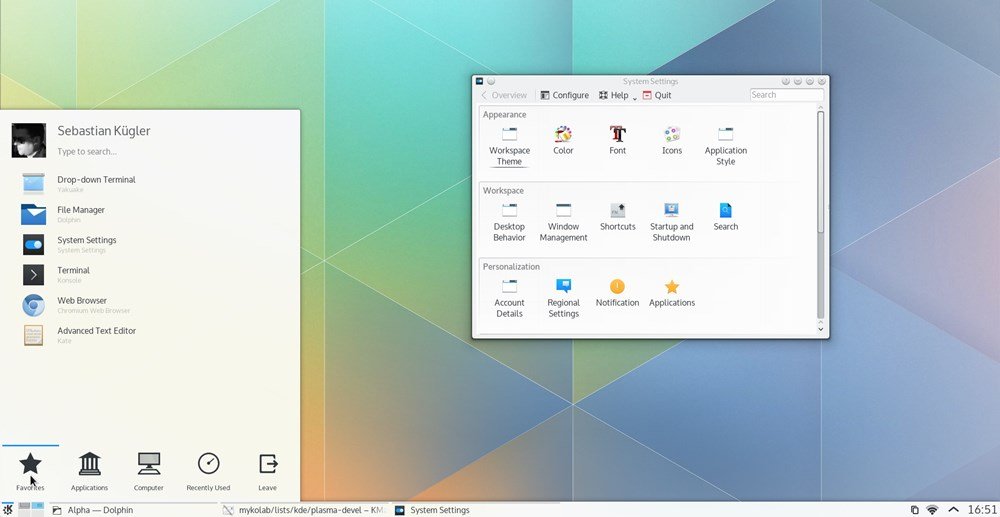Open the Font settings icon

click(x=617, y=140)
